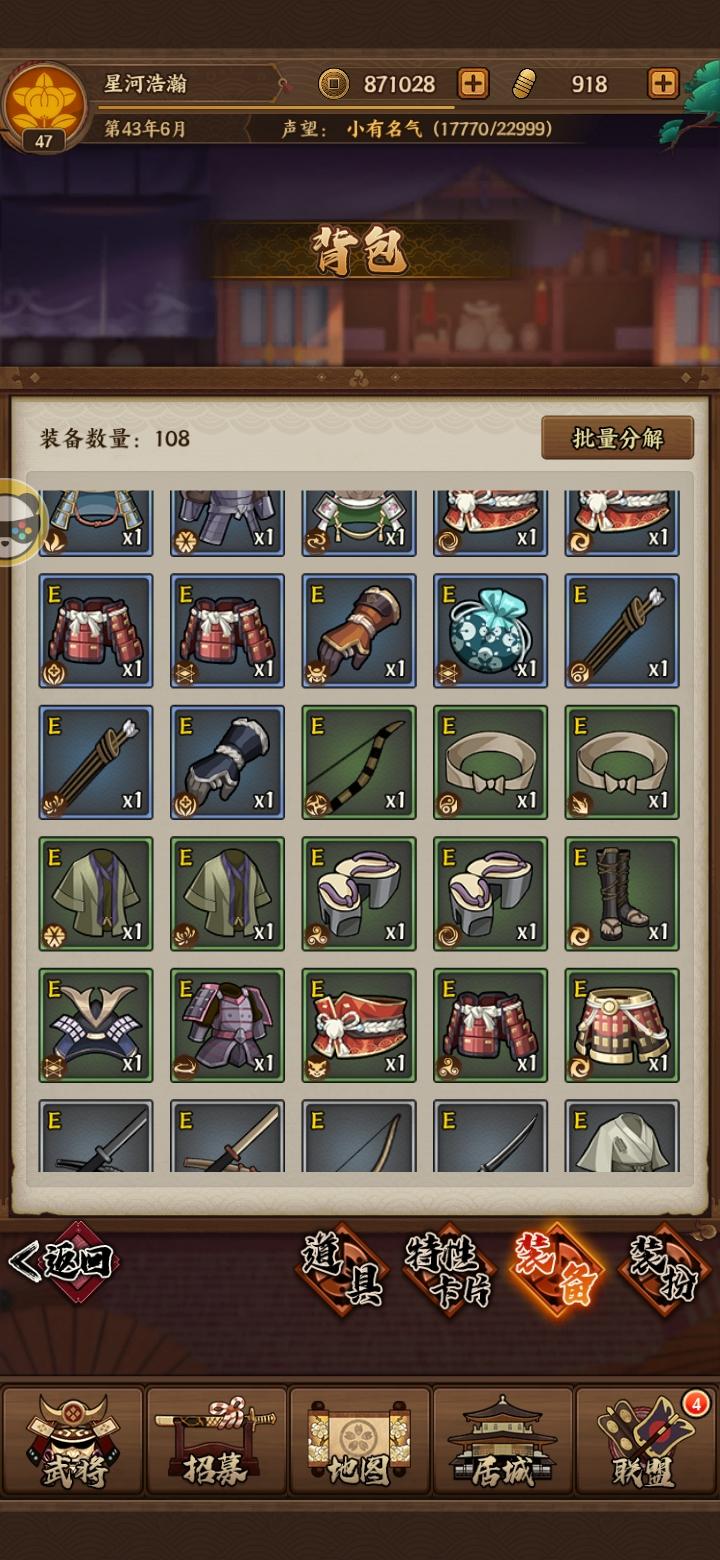Screen dimensions: 720x1560
Task: Select the teal floral pouch item
Action: 490,630
